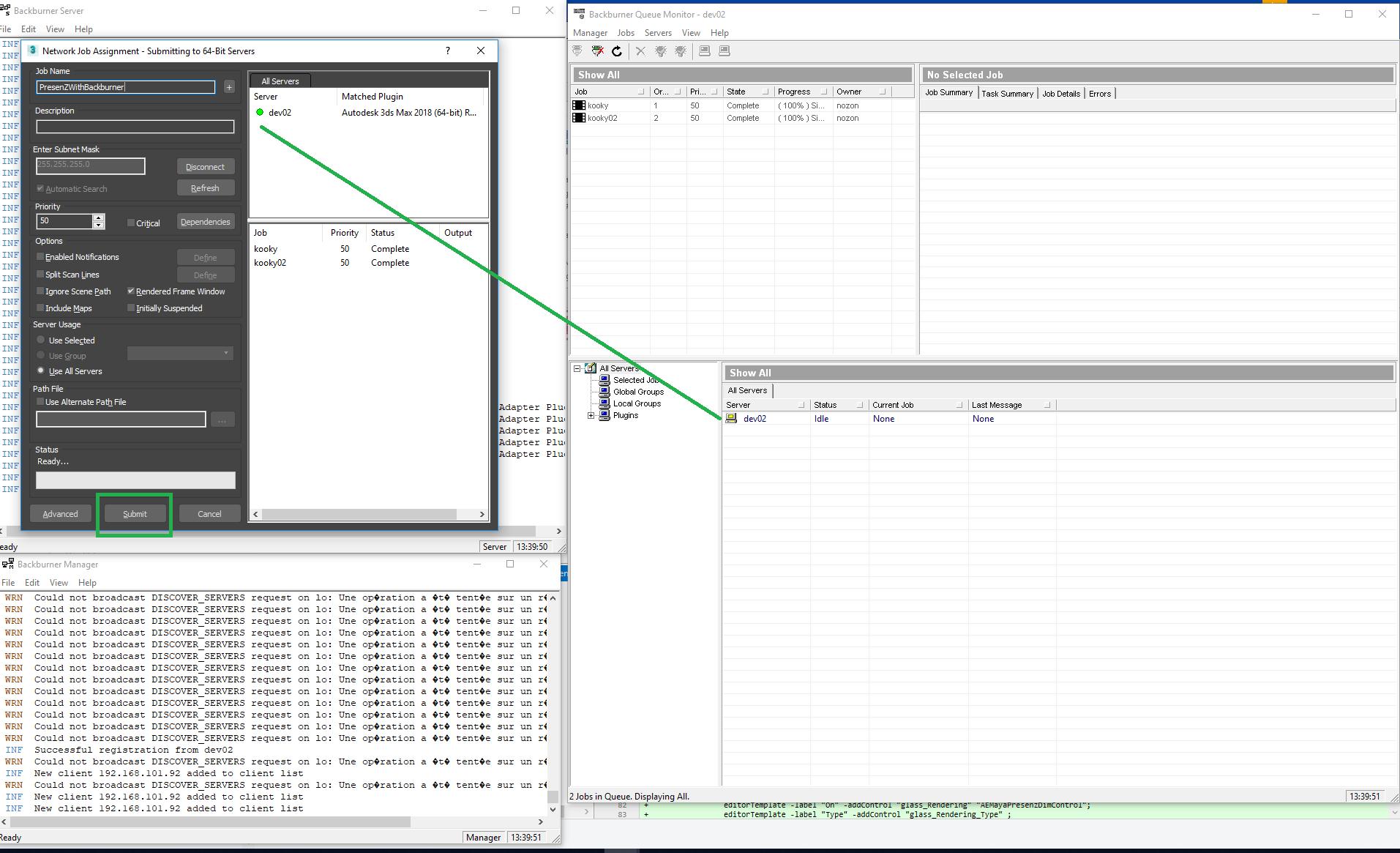Click the computer icon beside Local Groups
This screenshot has height=853, width=1400.
604,403
